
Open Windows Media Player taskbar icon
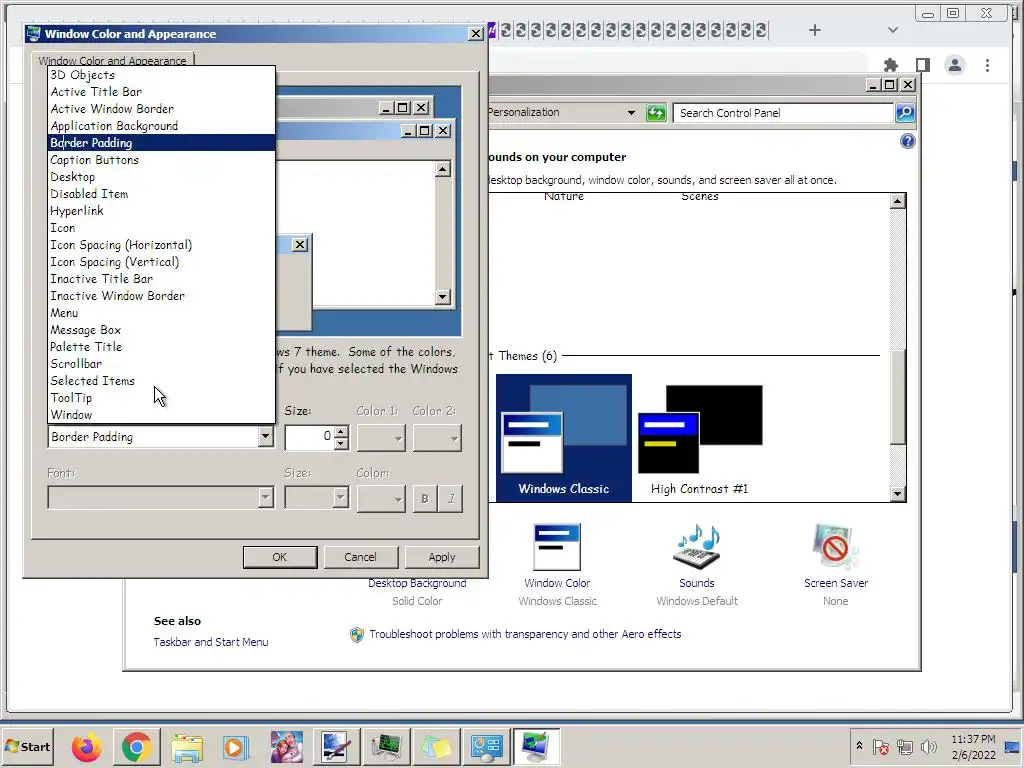pos(235,746)
